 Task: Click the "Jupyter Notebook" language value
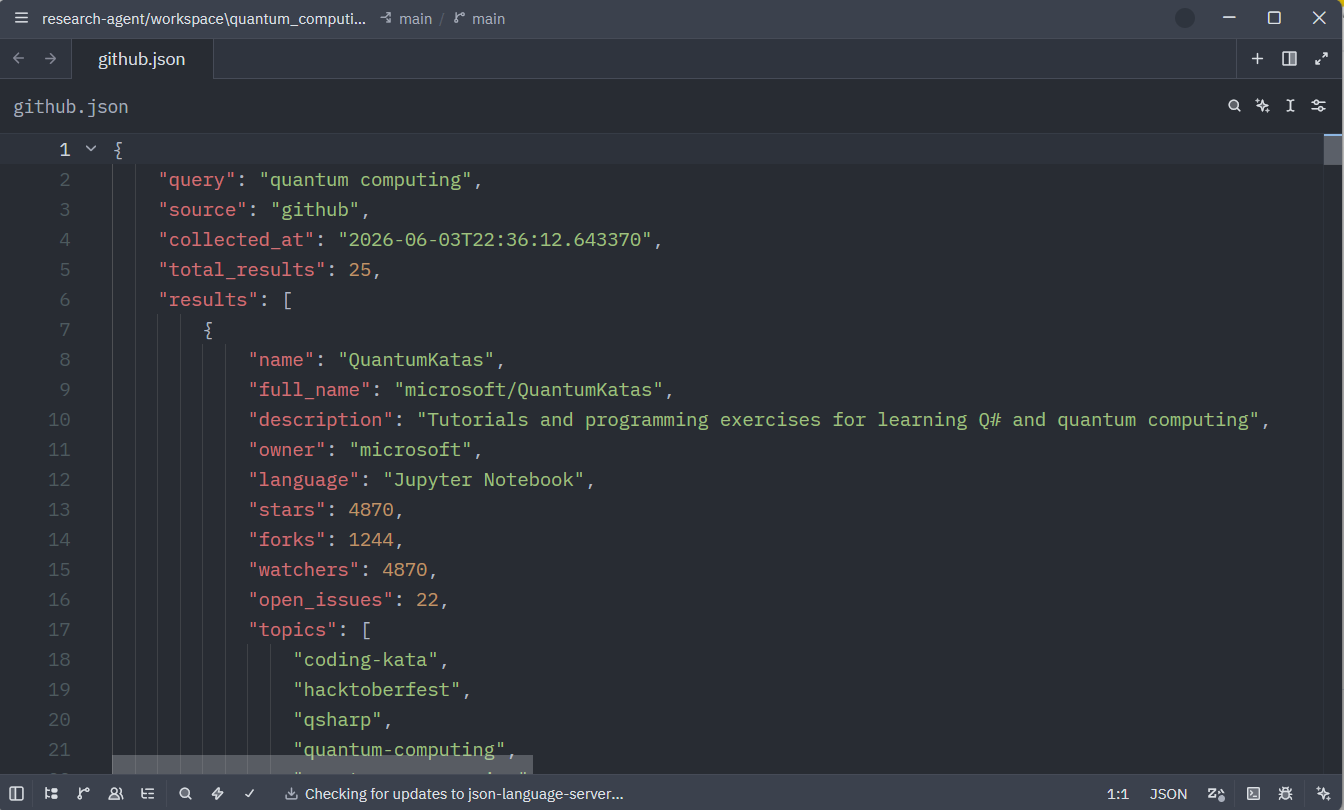point(484,480)
